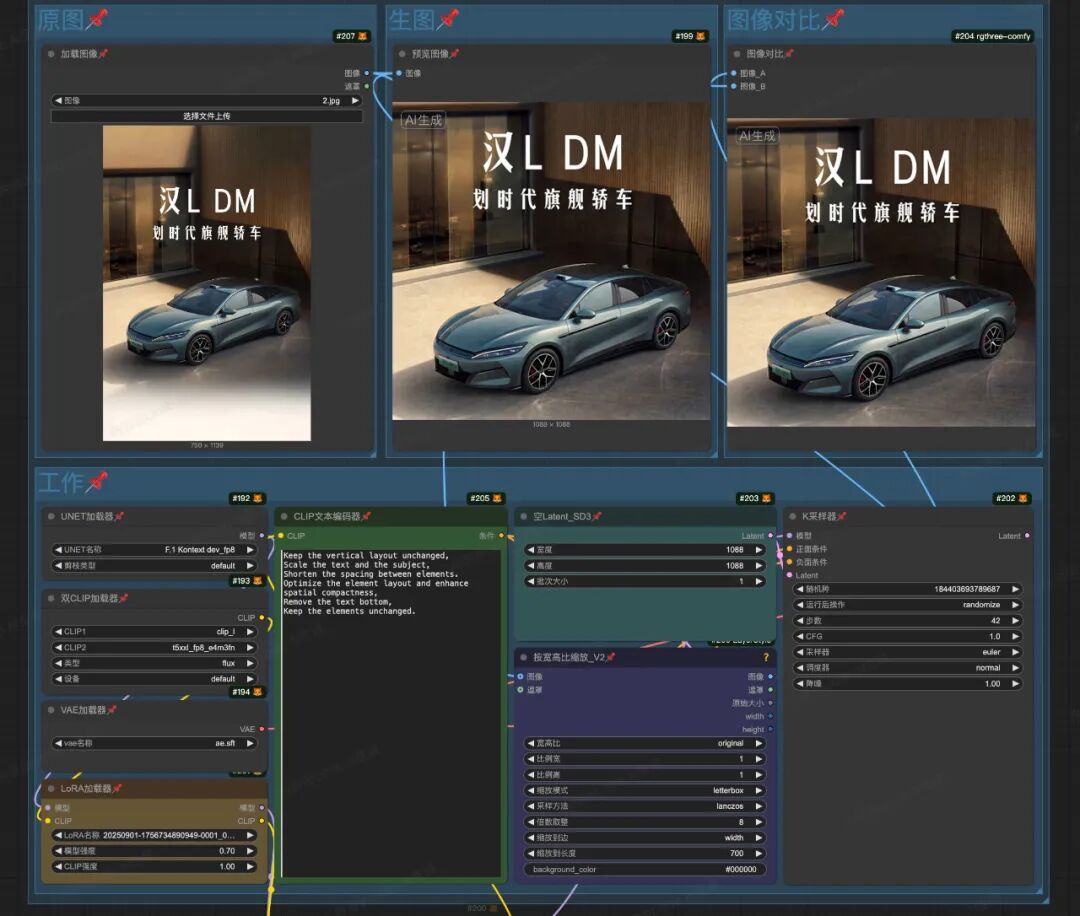Toggle collapse dot on UNET加载器 node
The width and height of the screenshot is (1080, 916).
point(50,516)
